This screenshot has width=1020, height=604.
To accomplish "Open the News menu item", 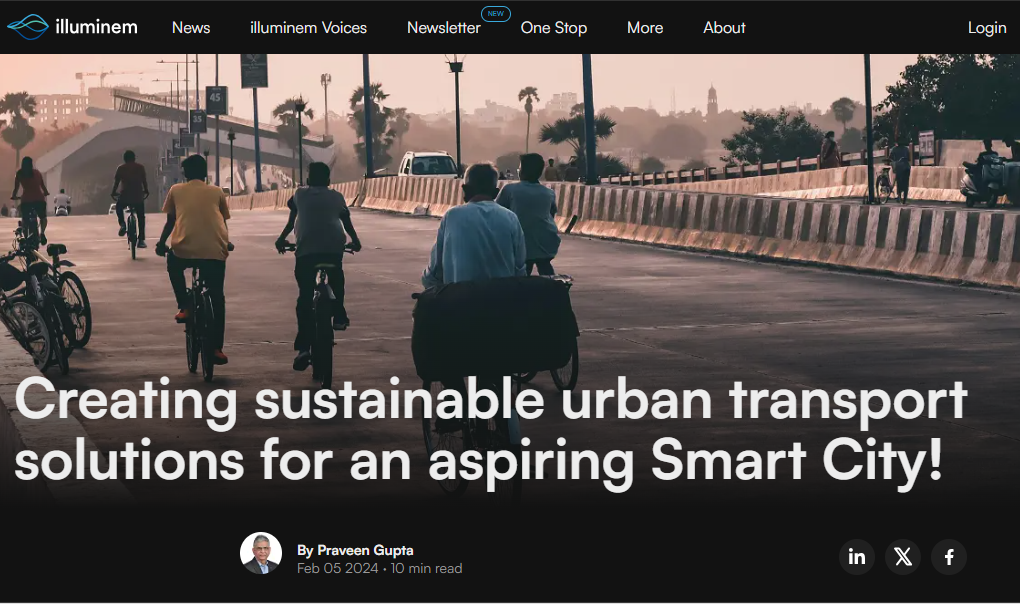I will 191,28.
